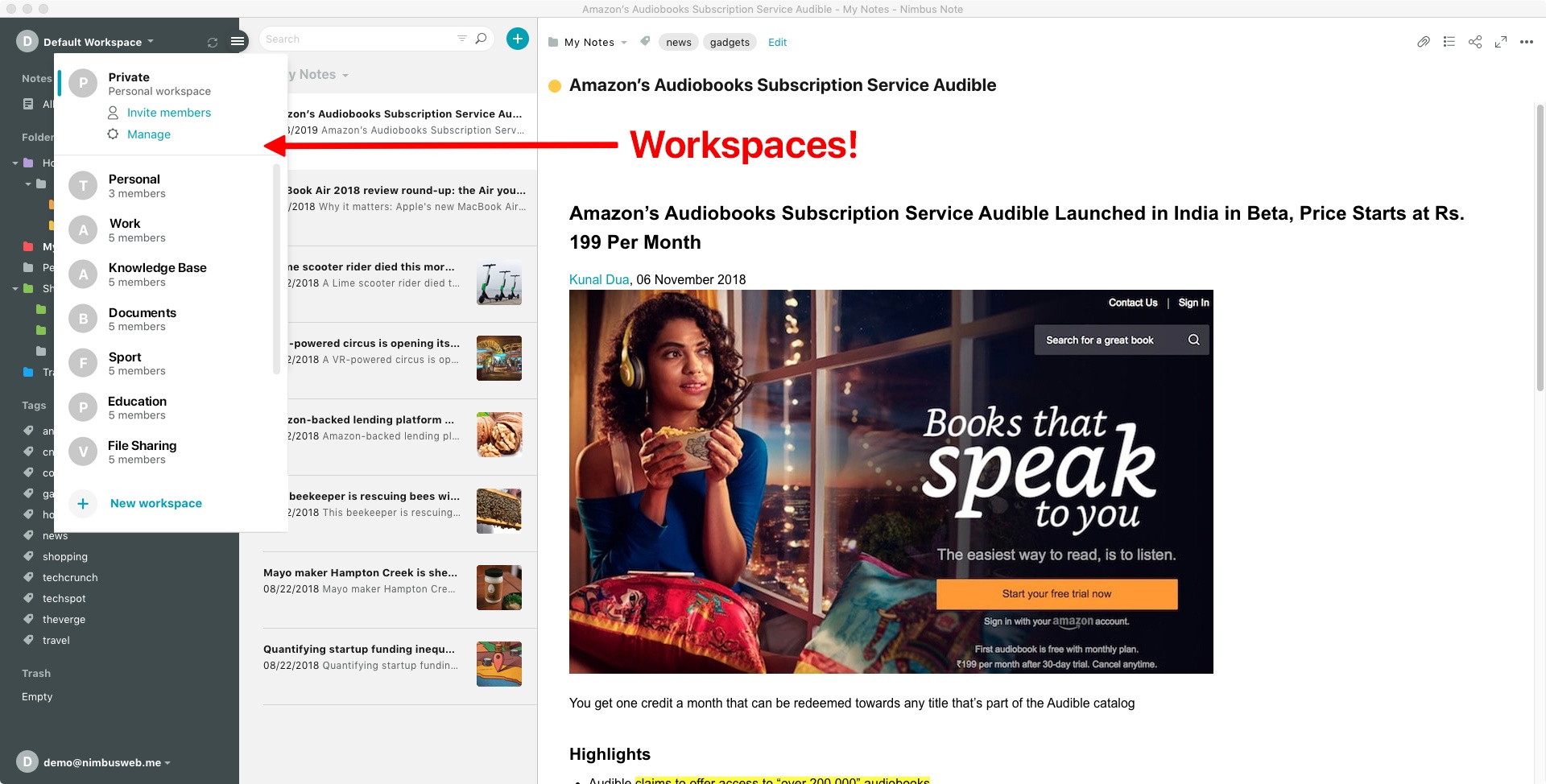The height and width of the screenshot is (784, 1546).
Task: Open the hamburger menu icon
Action: tap(238, 41)
